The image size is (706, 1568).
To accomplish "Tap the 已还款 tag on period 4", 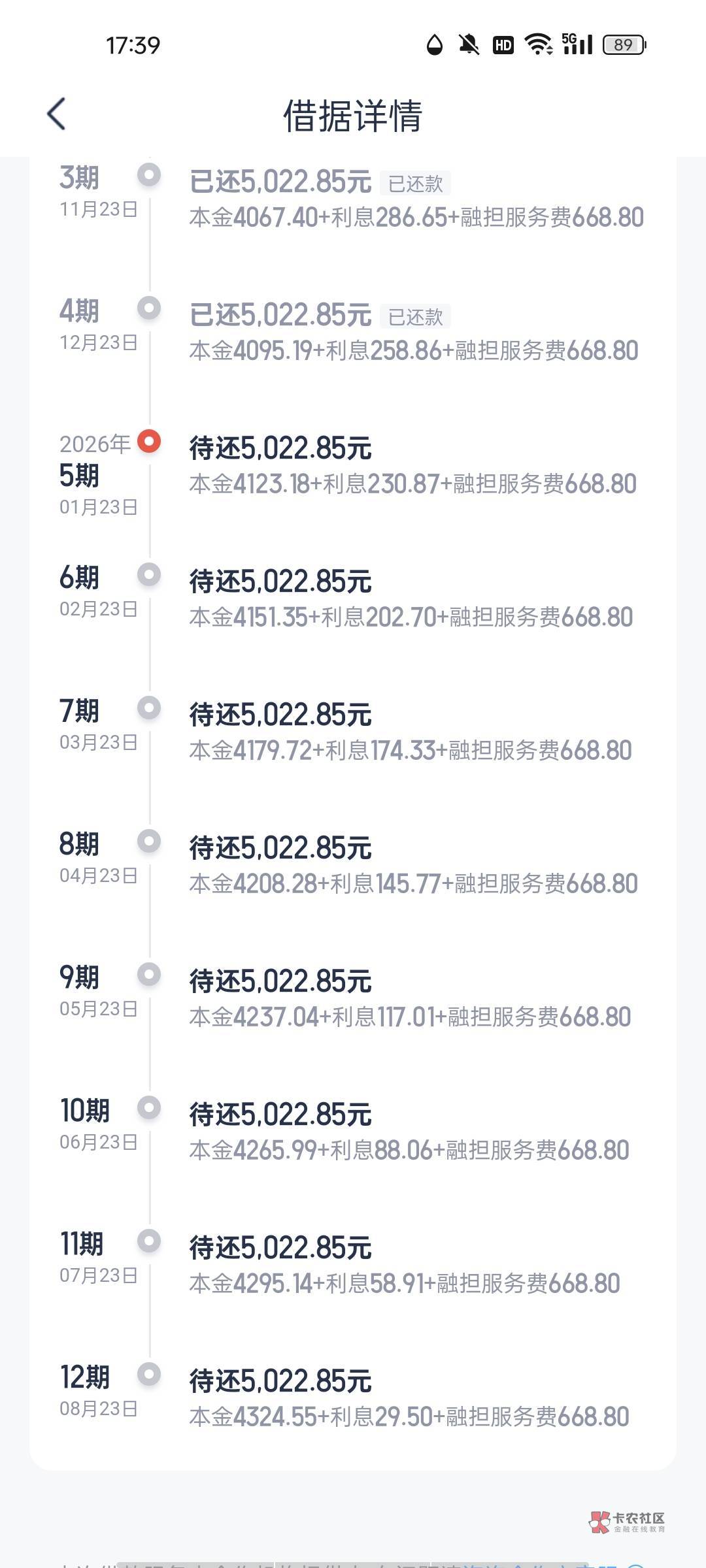I will [x=416, y=317].
